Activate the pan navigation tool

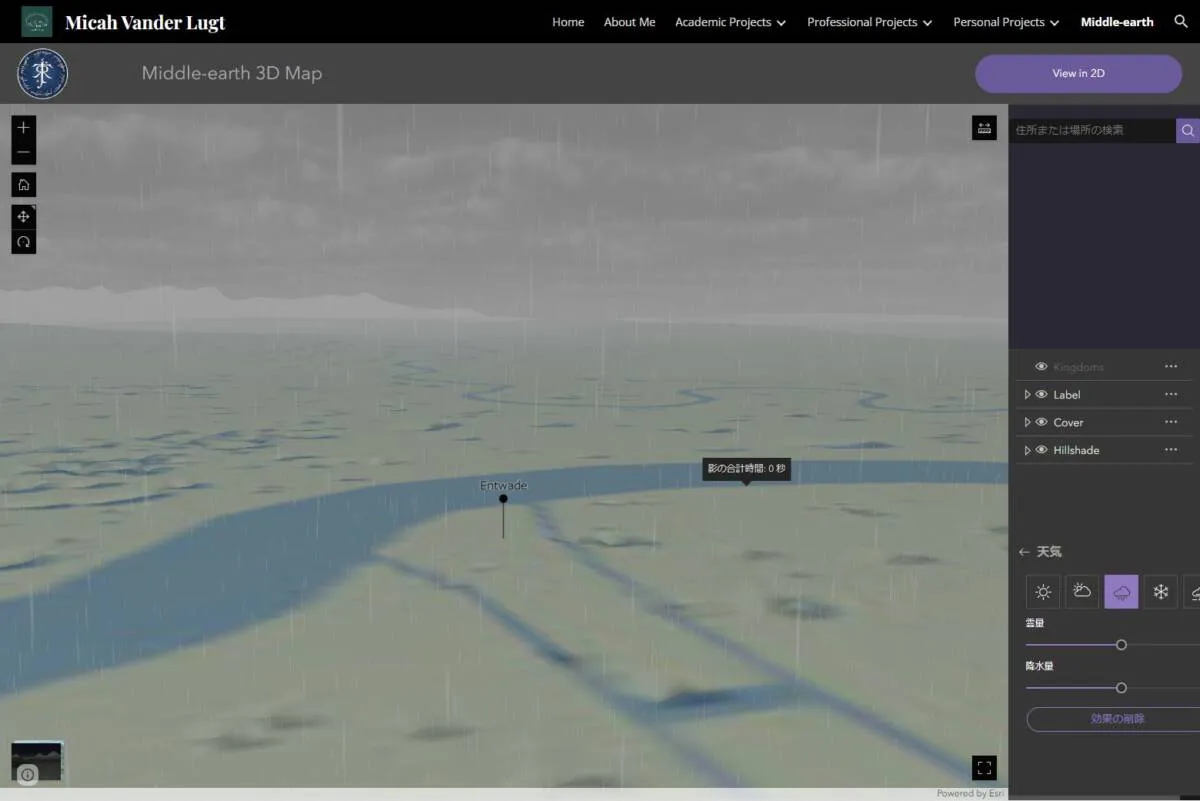point(24,216)
